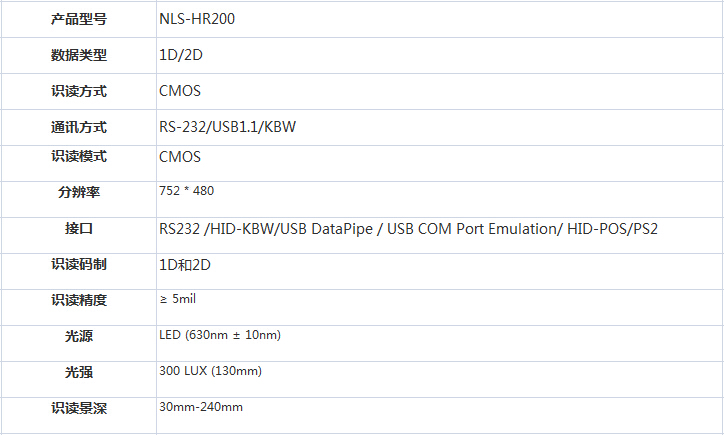The height and width of the screenshot is (435, 724).
Task: Click the 接口 label cell
Action: click(79, 229)
